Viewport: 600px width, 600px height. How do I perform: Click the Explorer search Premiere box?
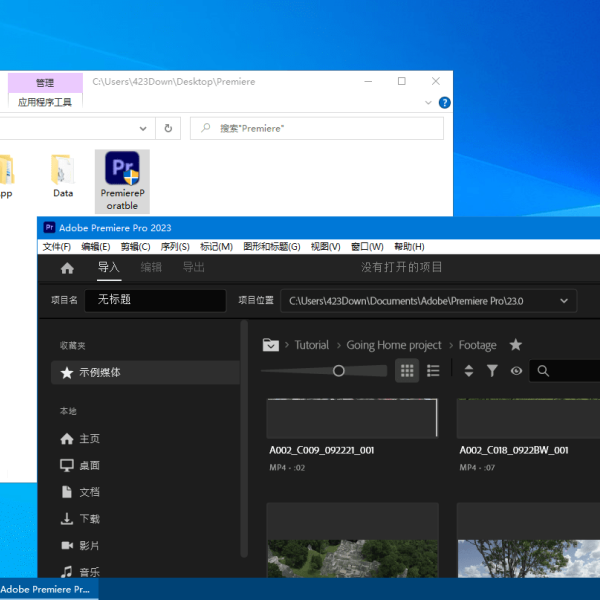click(317, 128)
